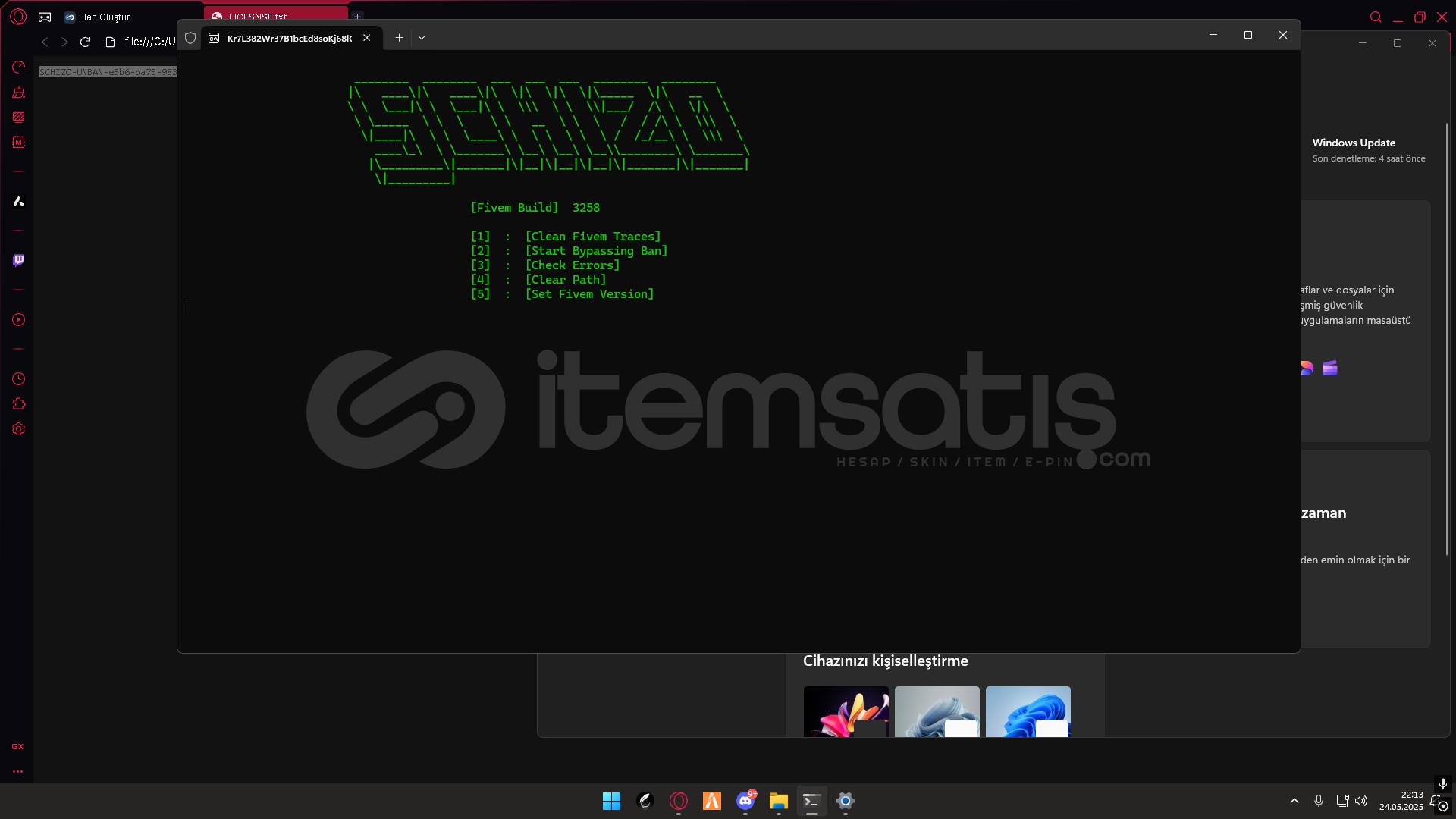Close the Kr7L382Wr37B1bcEd8soKj68 terminal tab
This screenshot has width=1456, height=819.
pos(367,38)
